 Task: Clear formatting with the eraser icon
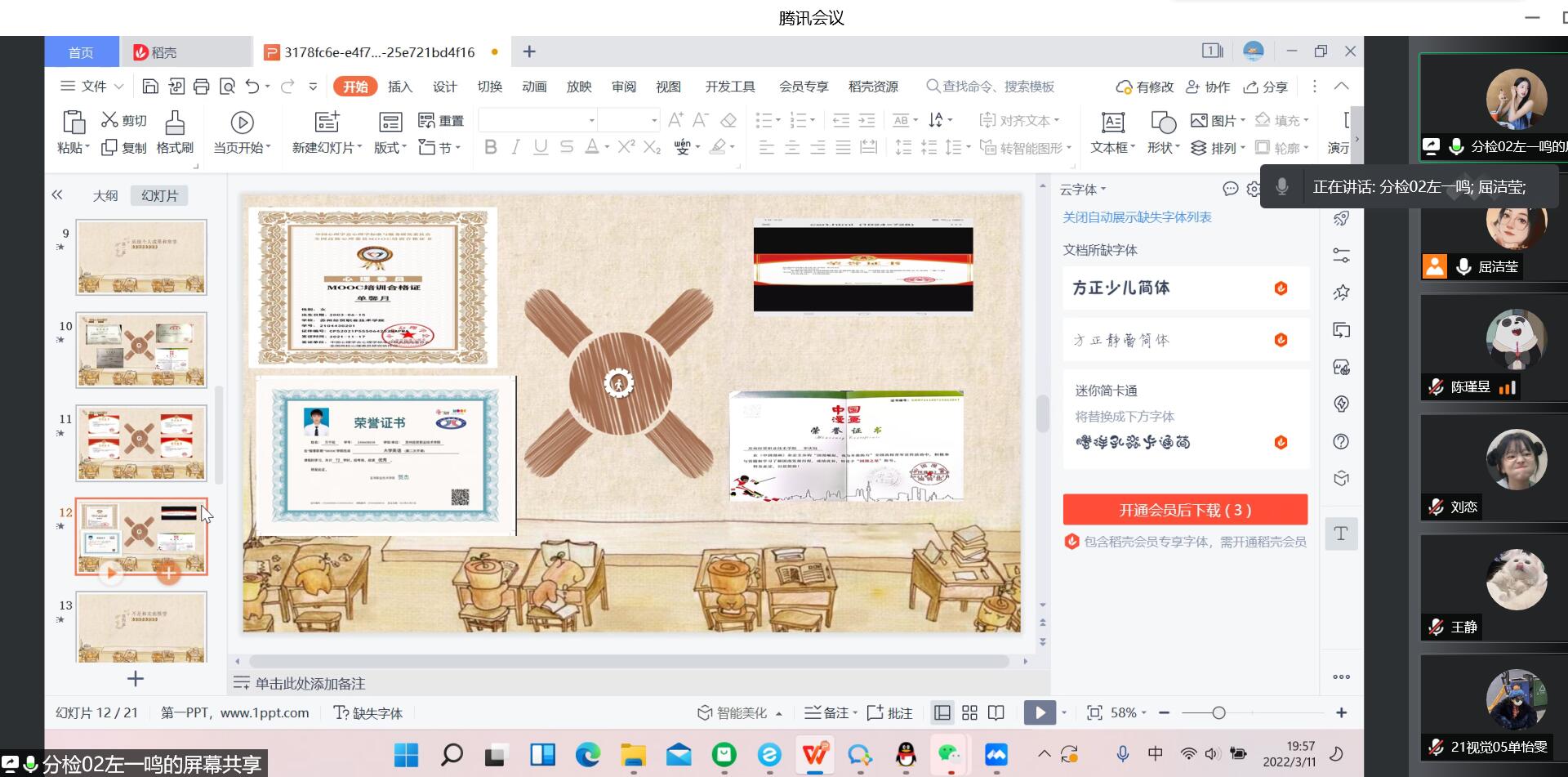728,120
